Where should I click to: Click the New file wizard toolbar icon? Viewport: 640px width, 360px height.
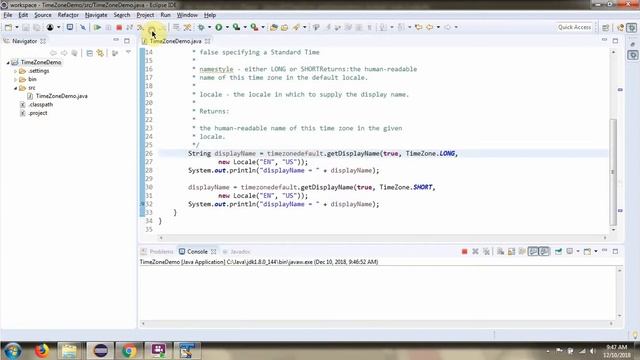coord(8,27)
